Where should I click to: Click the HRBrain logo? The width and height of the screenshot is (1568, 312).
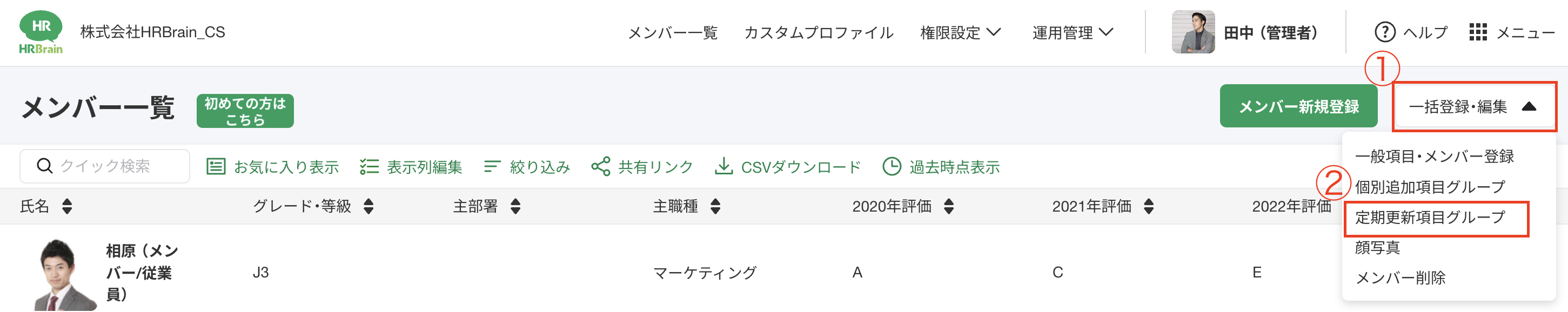[x=41, y=32]
